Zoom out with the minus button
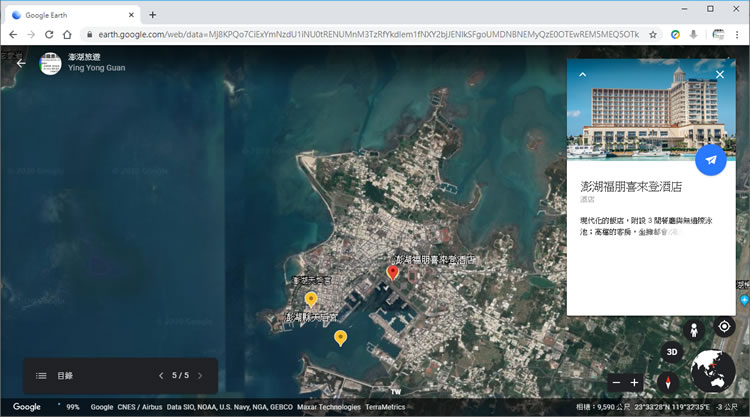 point(616,383)
